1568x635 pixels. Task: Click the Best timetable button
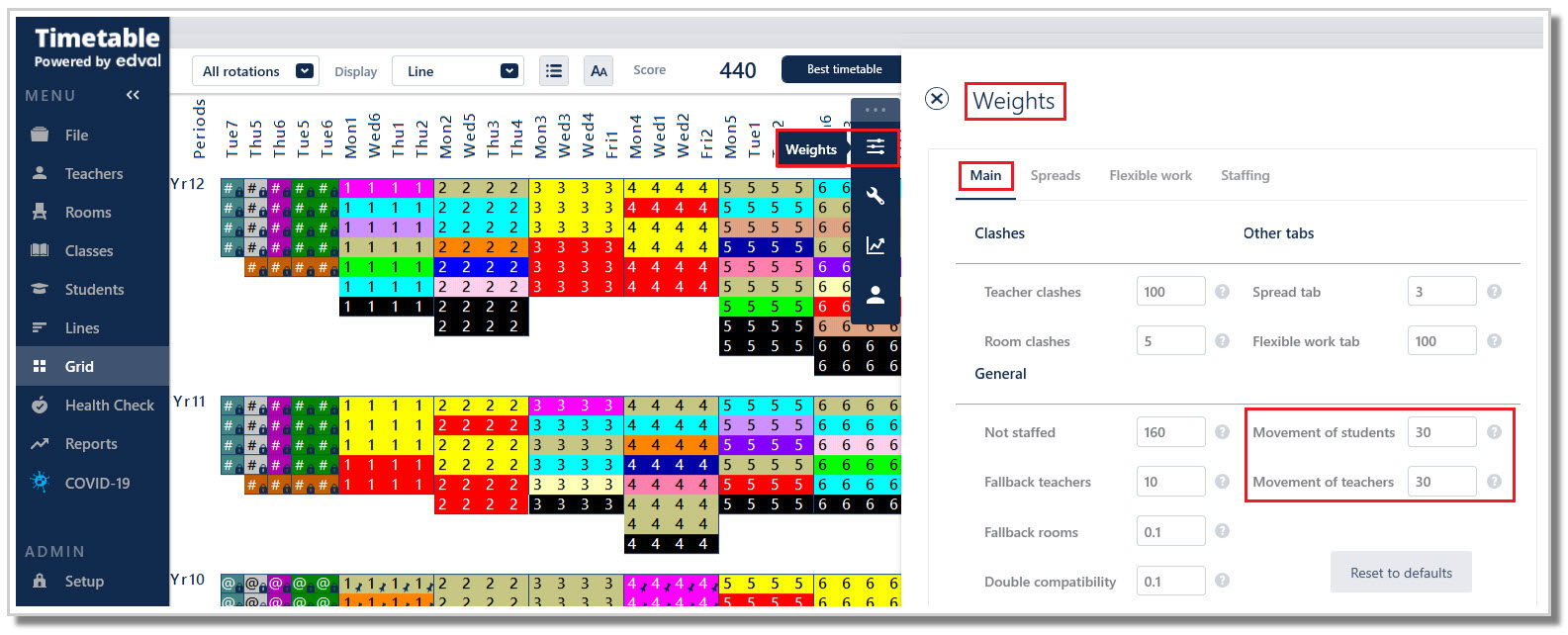[x=842, y=69]
